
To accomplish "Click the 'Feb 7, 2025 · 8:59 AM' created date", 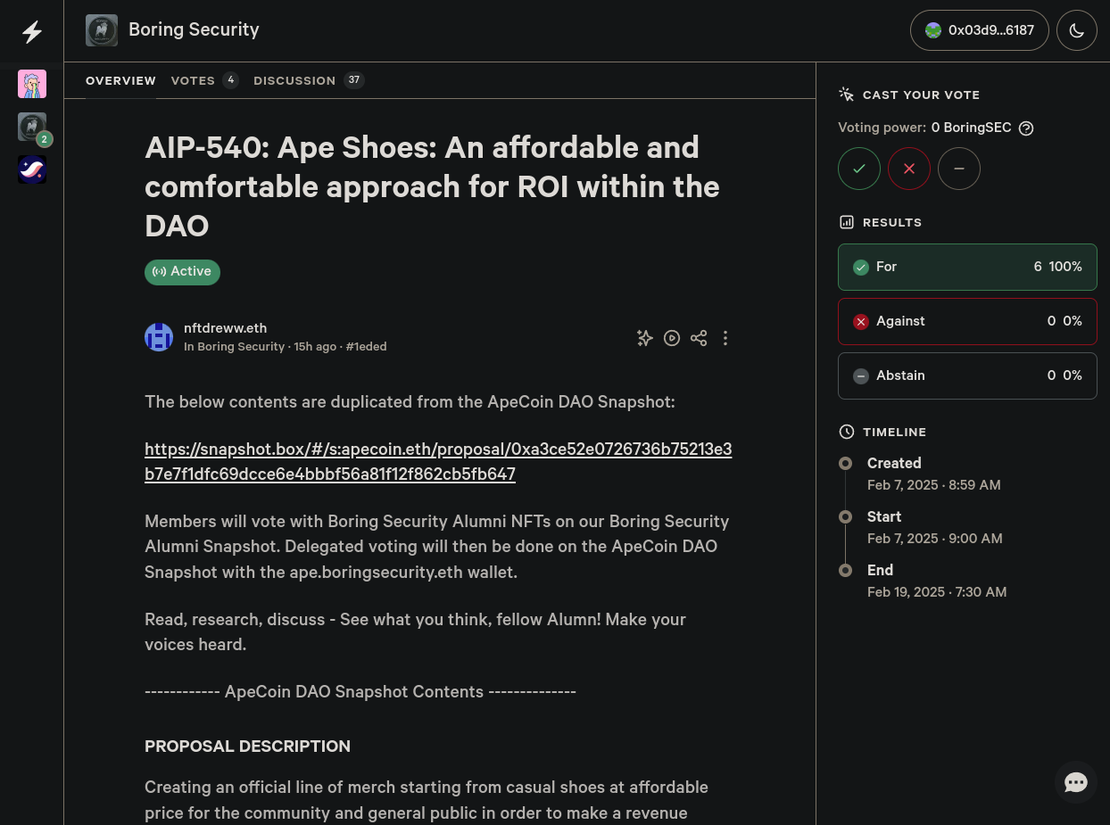I will tap(934, 485).
